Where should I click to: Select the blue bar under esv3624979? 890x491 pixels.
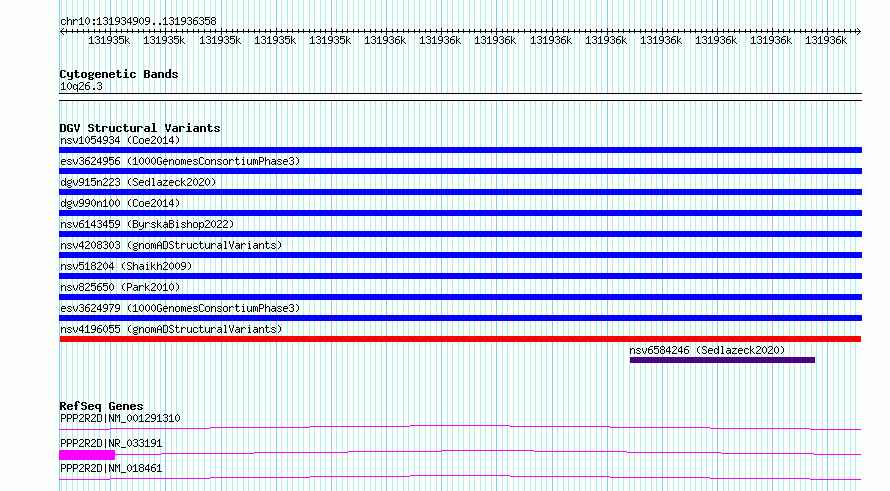coord(460,318)
